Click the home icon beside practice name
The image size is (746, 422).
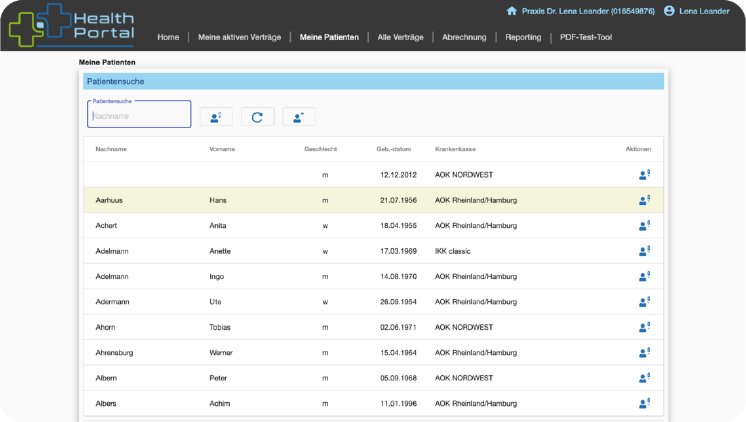tap(512, 11)
